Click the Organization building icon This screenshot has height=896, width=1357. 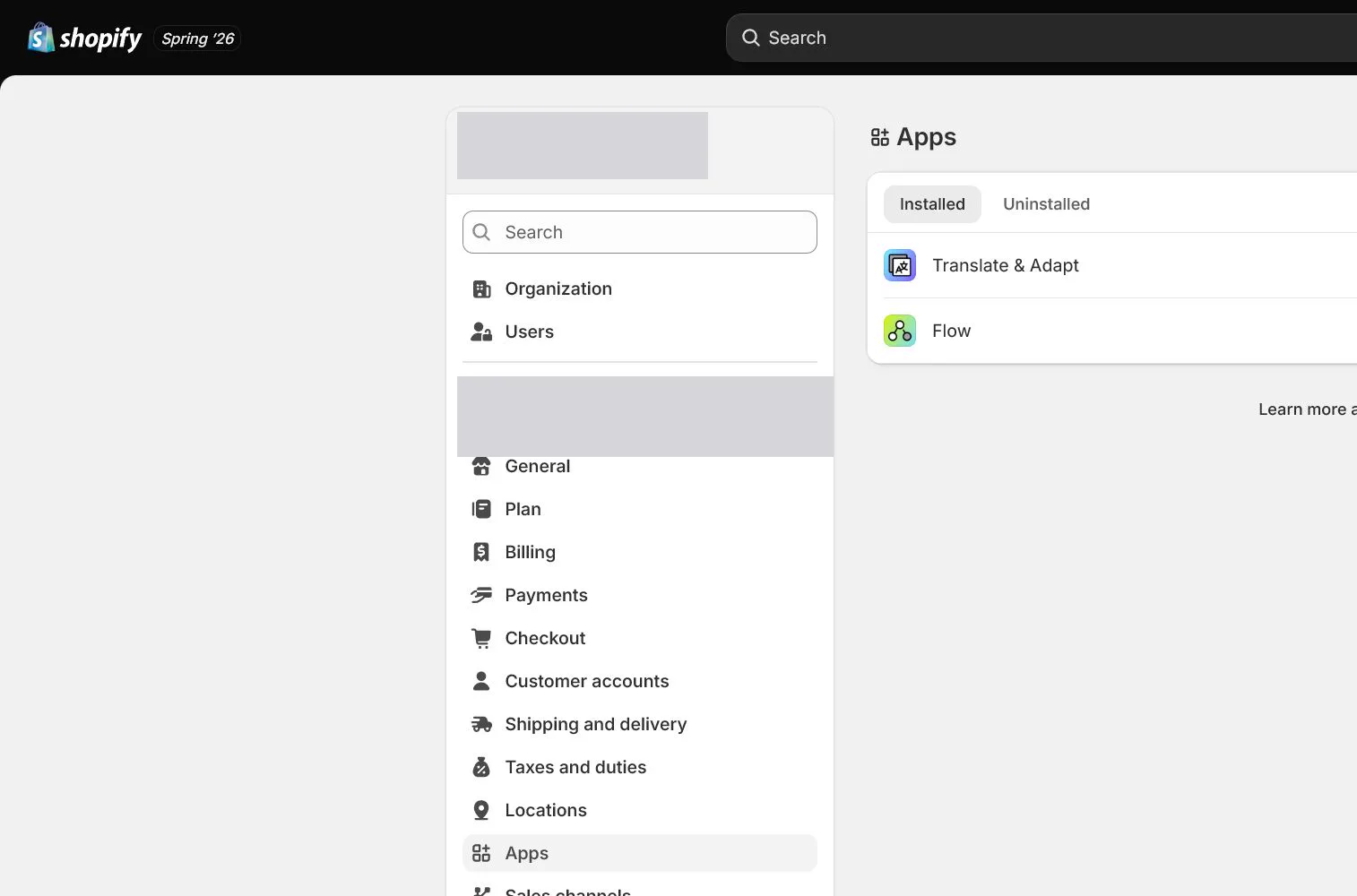pos(481,289)
